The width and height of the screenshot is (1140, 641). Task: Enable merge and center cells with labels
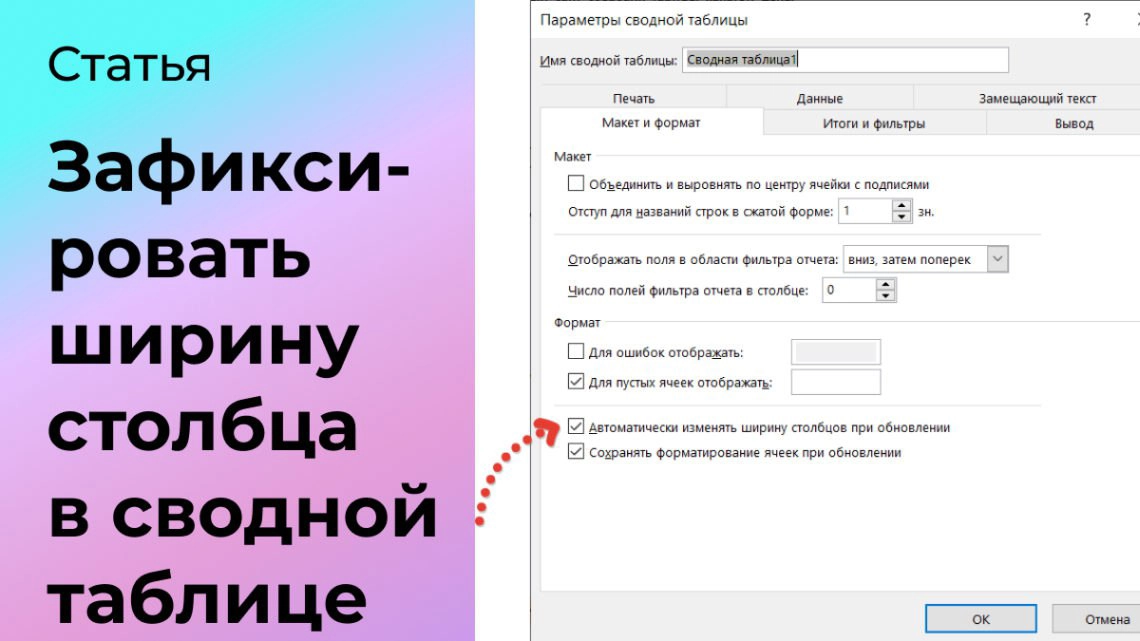(576, 183)
